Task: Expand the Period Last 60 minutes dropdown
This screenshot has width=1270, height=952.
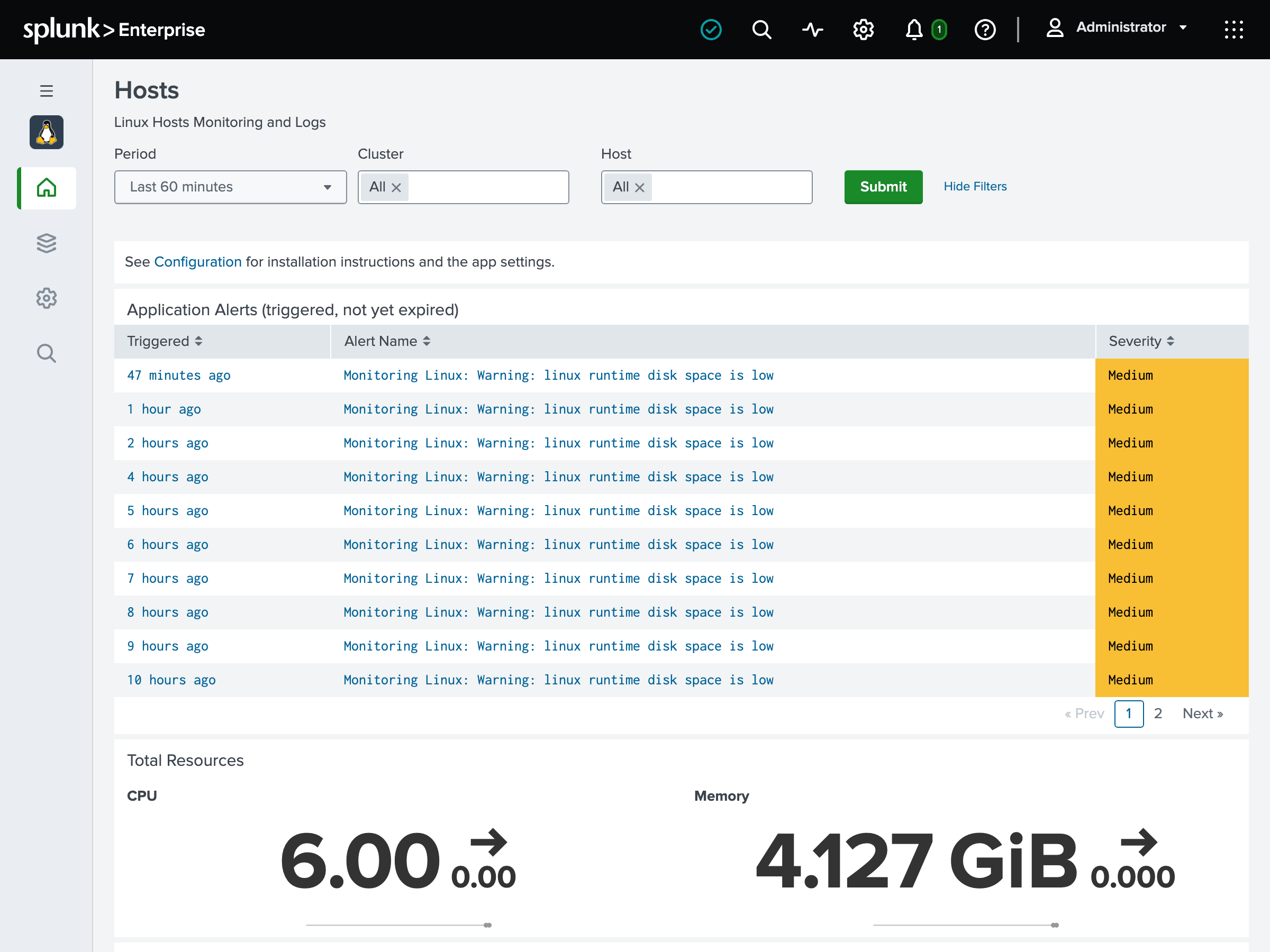Action: 230,187
